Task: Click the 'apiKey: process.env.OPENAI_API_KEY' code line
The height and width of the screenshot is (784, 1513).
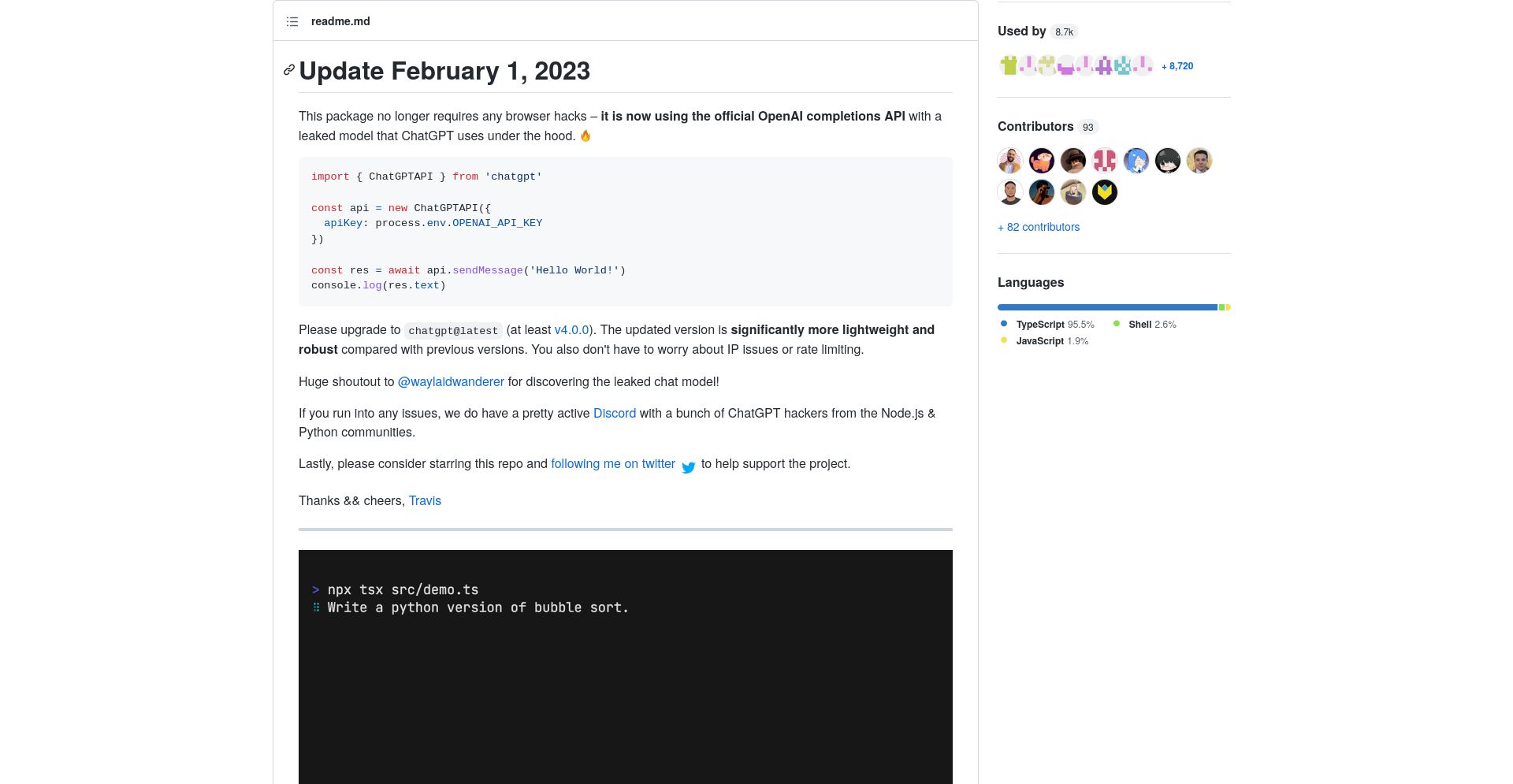Action: 433,223
